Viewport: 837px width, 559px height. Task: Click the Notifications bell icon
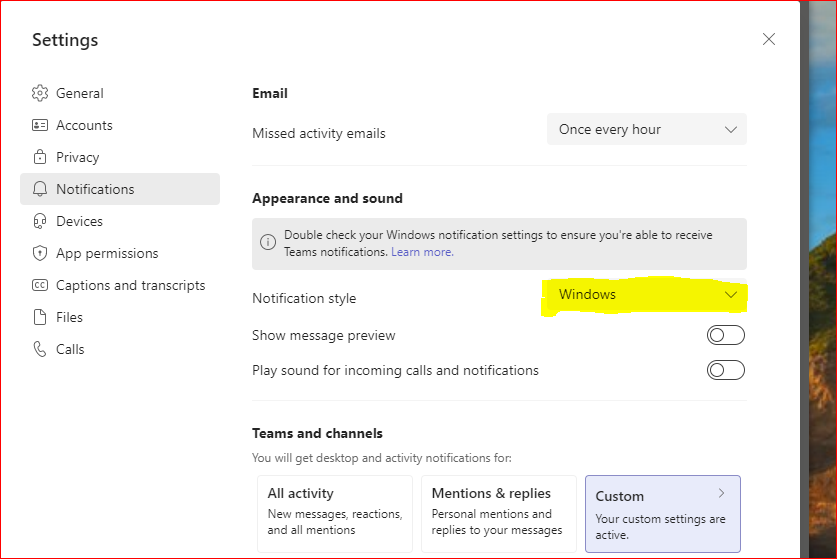point(40,189)
